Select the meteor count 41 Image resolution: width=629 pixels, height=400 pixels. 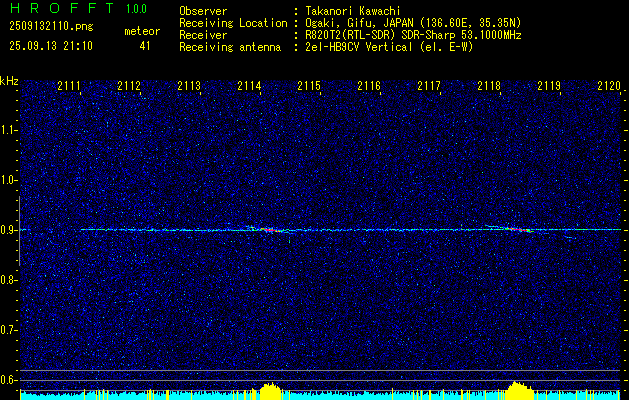click(145, 46)
